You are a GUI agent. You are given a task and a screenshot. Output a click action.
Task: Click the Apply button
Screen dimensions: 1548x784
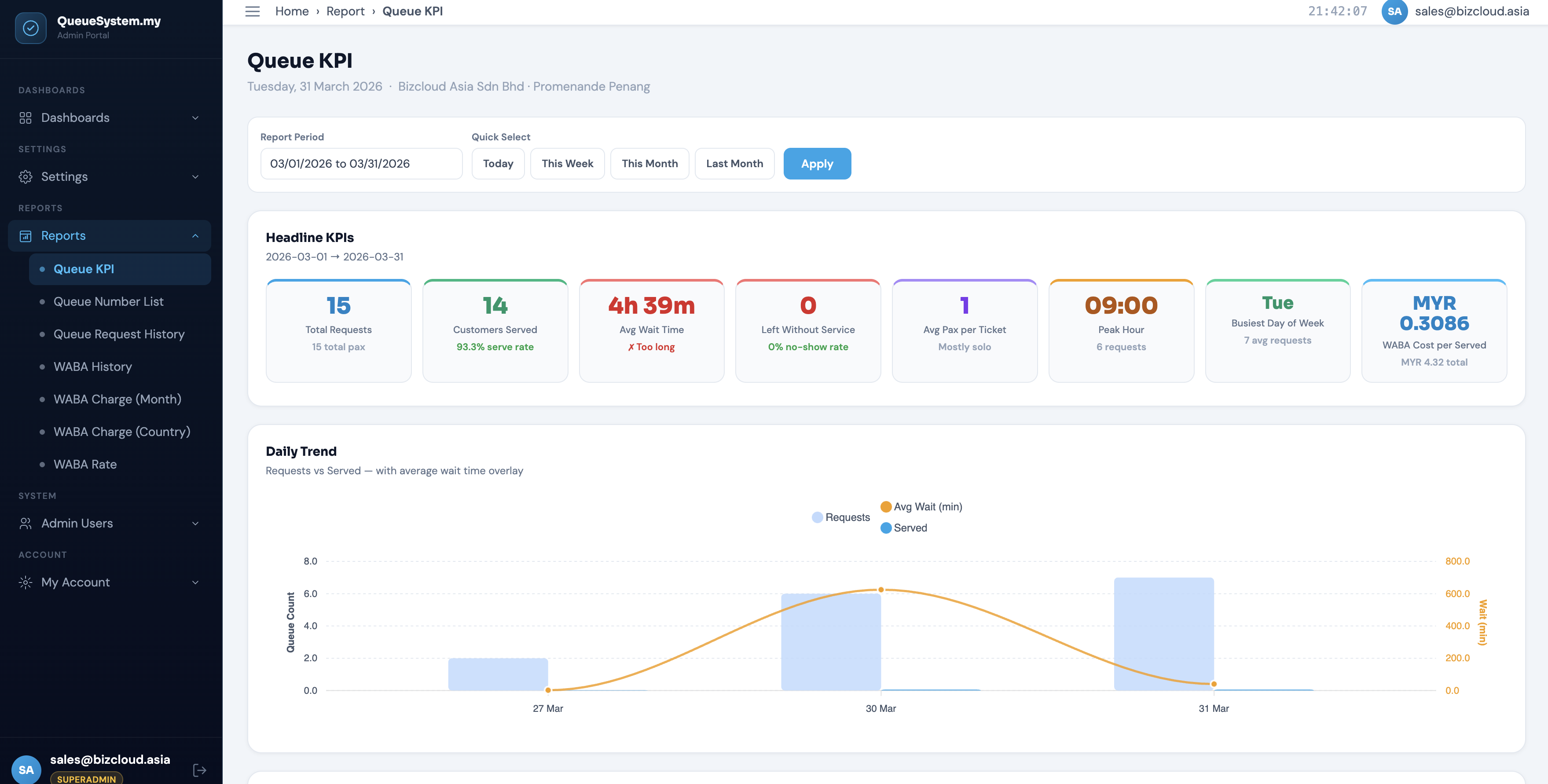click(817, 163)
